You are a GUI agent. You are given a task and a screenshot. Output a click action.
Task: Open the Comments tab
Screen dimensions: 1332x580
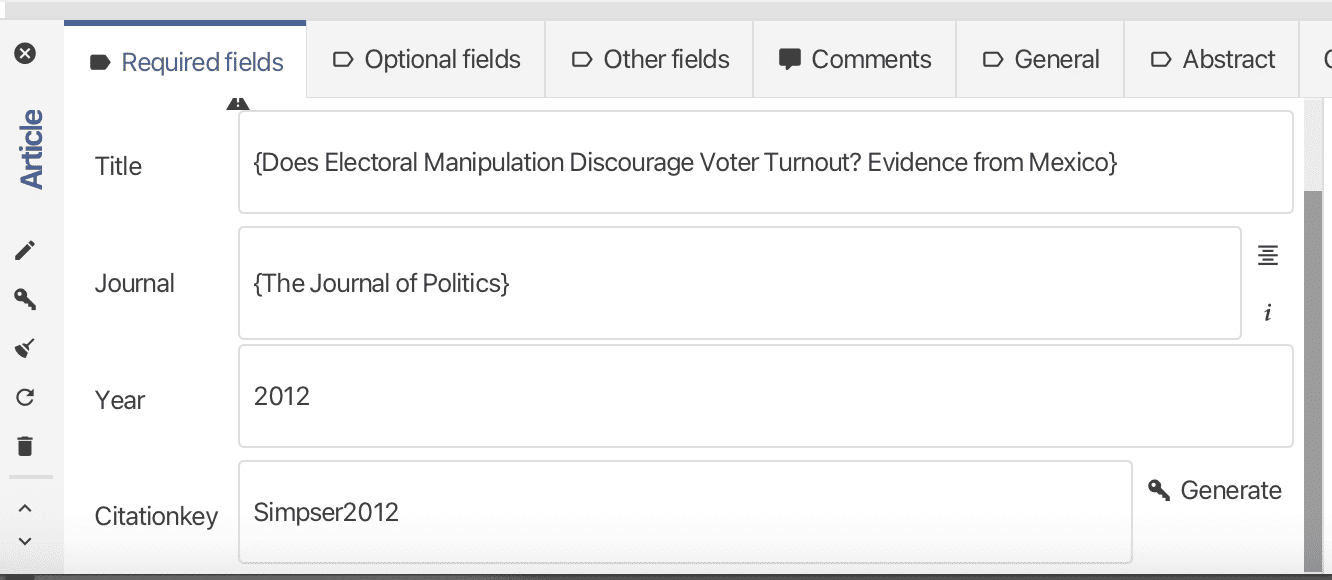[855, 60]
